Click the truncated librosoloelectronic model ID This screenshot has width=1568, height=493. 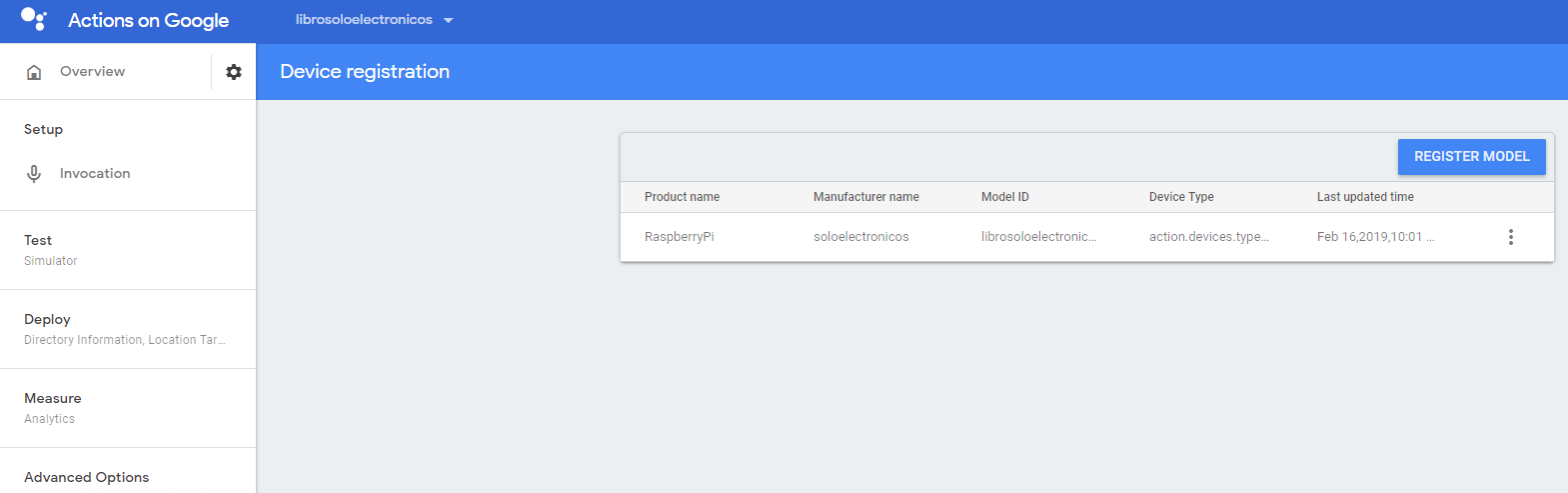point(1038,237)
